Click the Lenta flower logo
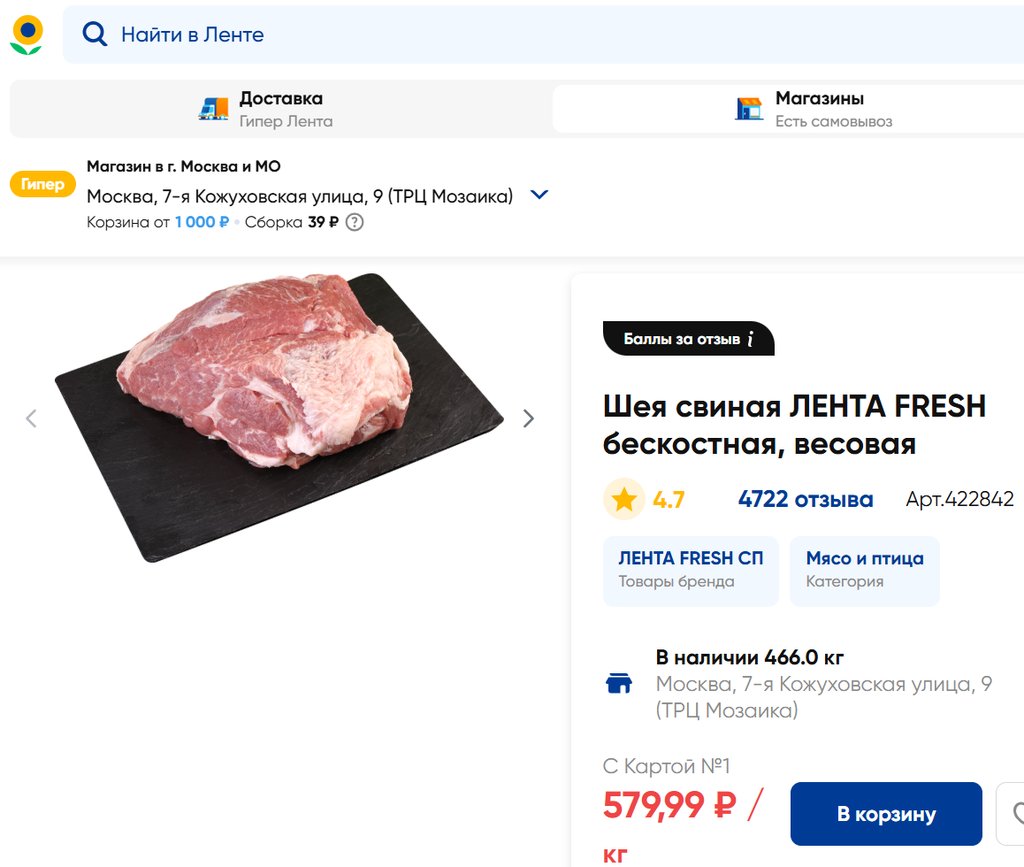The height and width of the screenshot is (867, 1024). coord(26,35)
